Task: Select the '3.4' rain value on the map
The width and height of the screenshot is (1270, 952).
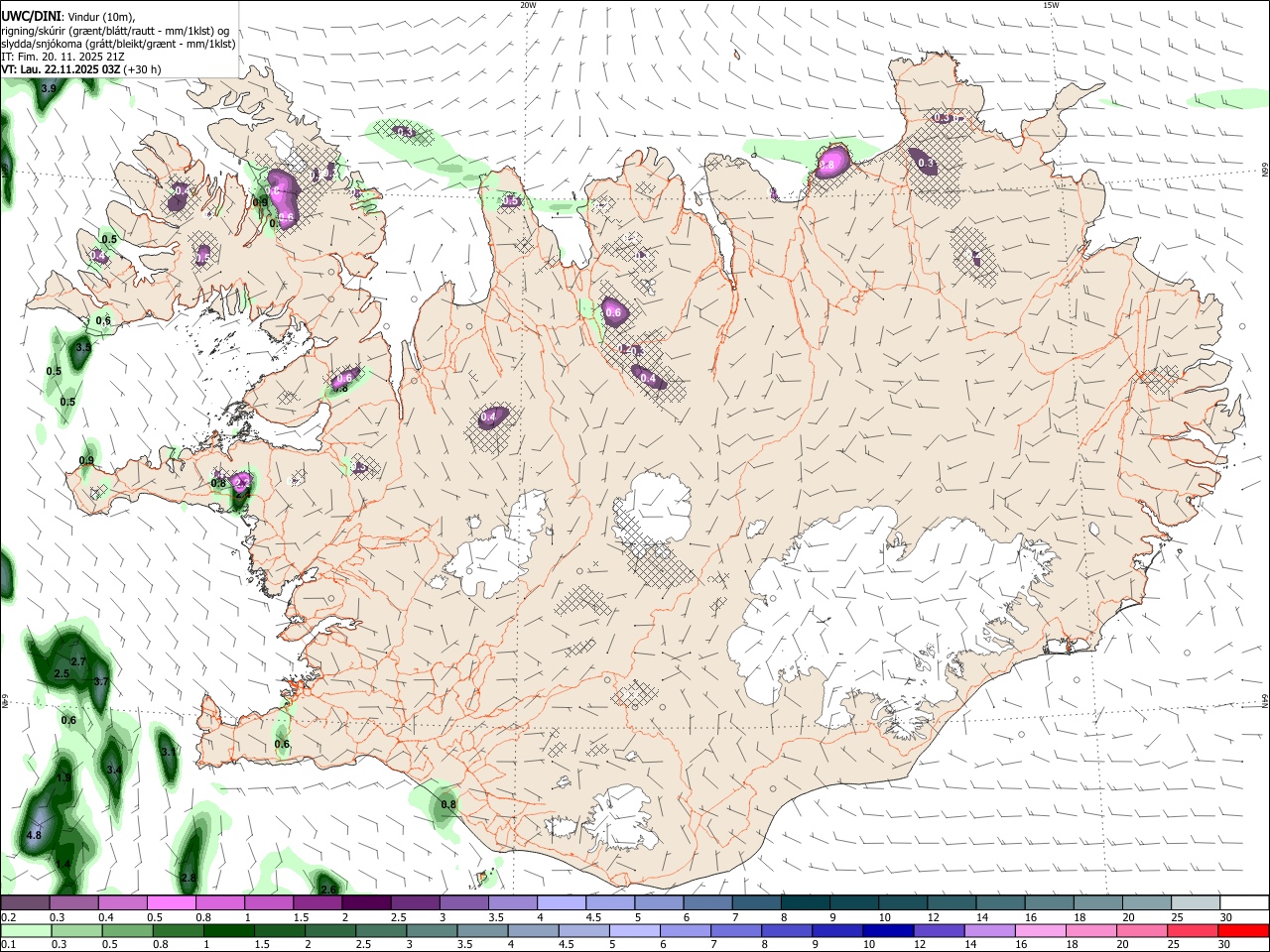Action: pyautogui.click(x=114, y=771)
